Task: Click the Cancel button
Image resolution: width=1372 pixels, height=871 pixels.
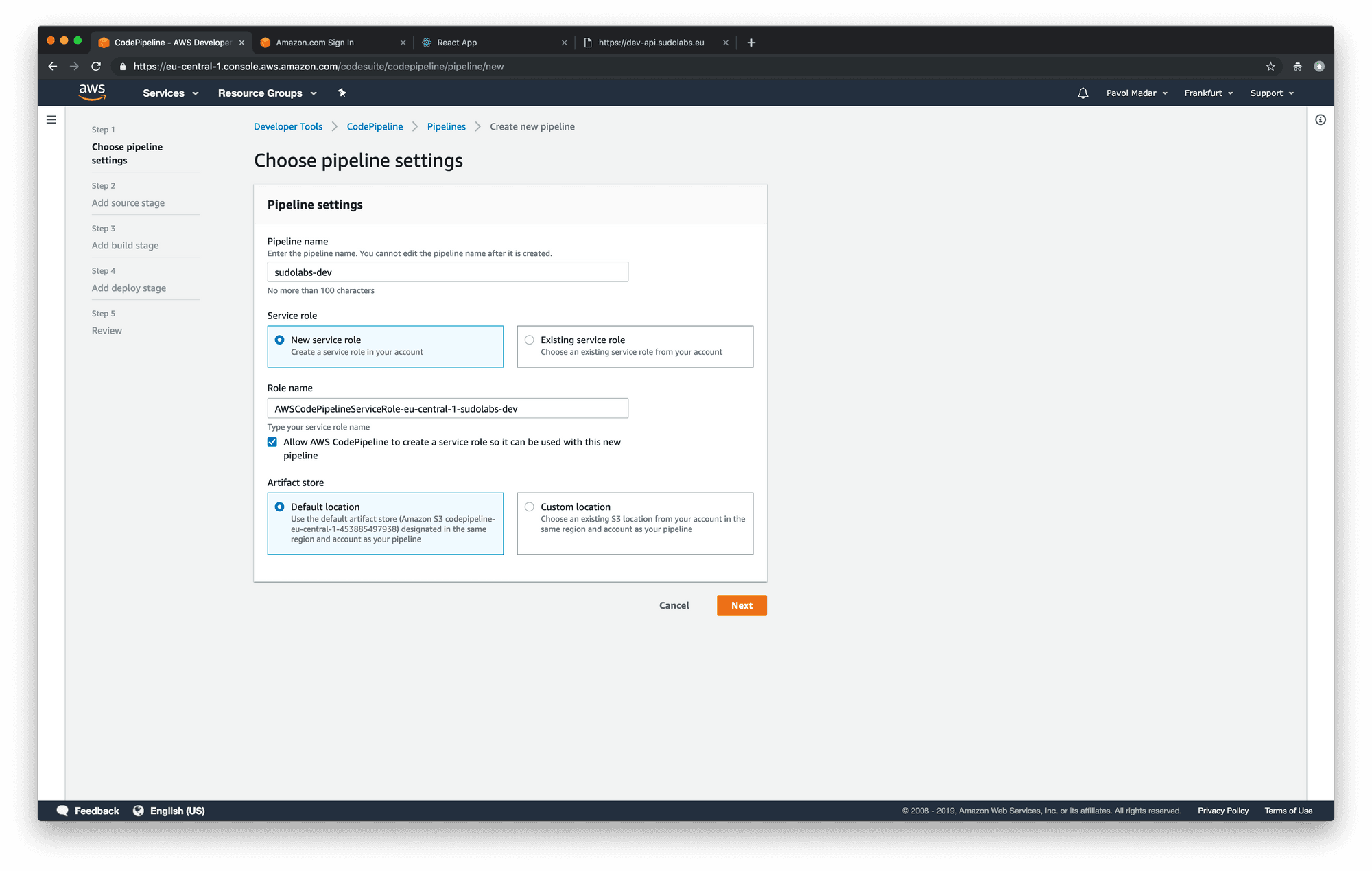Action: click(x=674, y=605)
